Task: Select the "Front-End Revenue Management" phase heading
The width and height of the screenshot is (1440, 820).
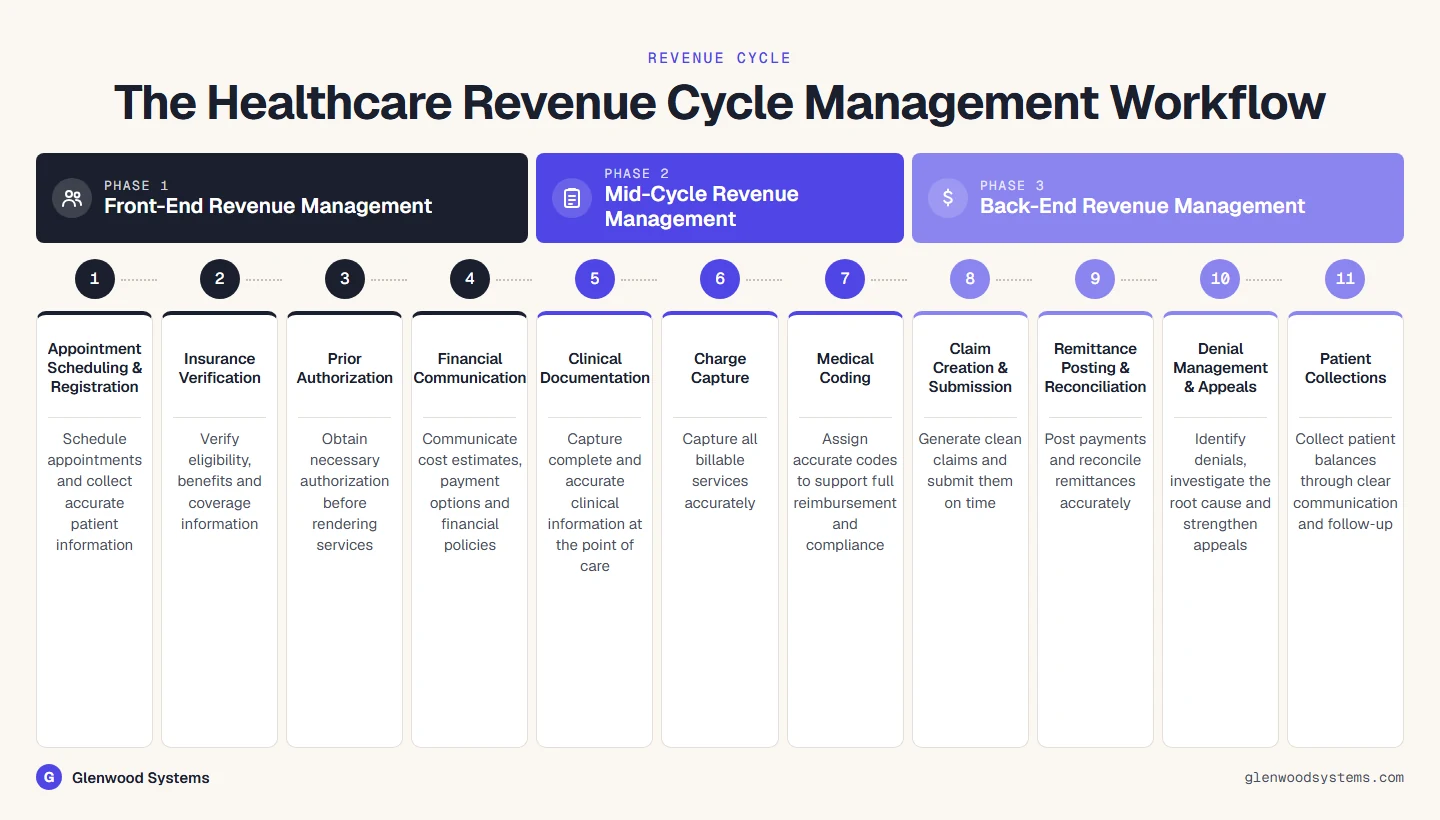Action: (268, 206)
